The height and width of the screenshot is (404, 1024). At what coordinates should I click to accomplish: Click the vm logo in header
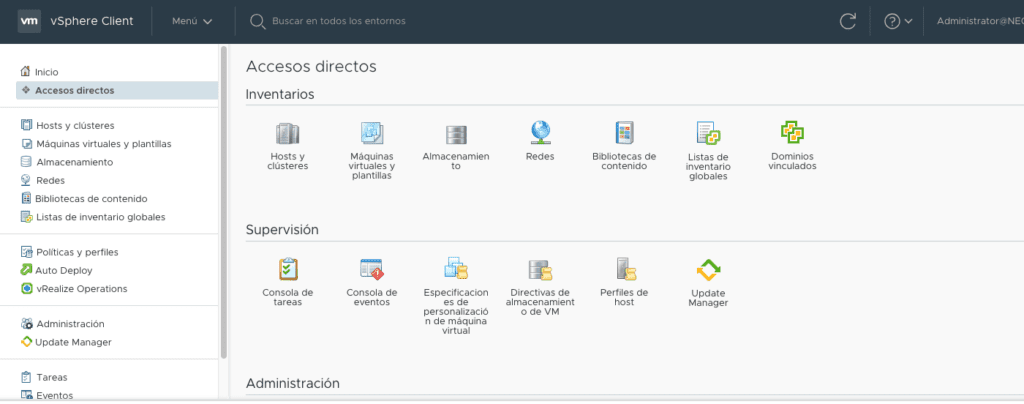[x=29, y=21]
